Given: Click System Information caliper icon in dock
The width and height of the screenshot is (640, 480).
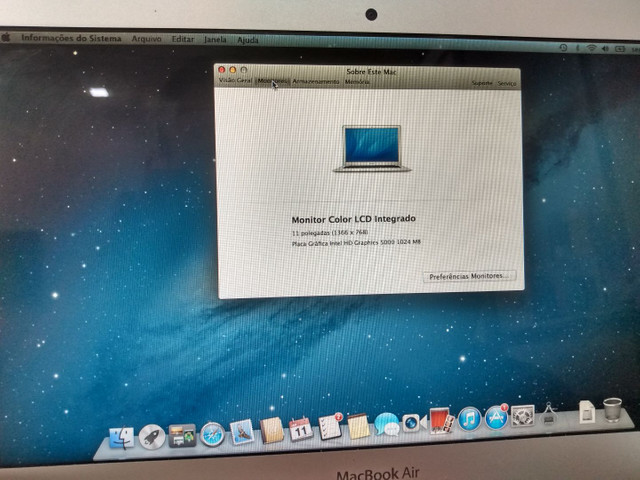Looking at the screenshot, I should click(x=549, y=413).
